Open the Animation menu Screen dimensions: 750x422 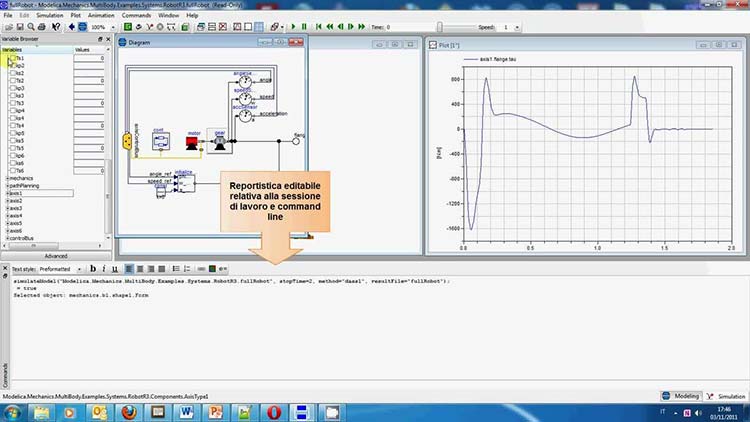(x=103, y=17)
